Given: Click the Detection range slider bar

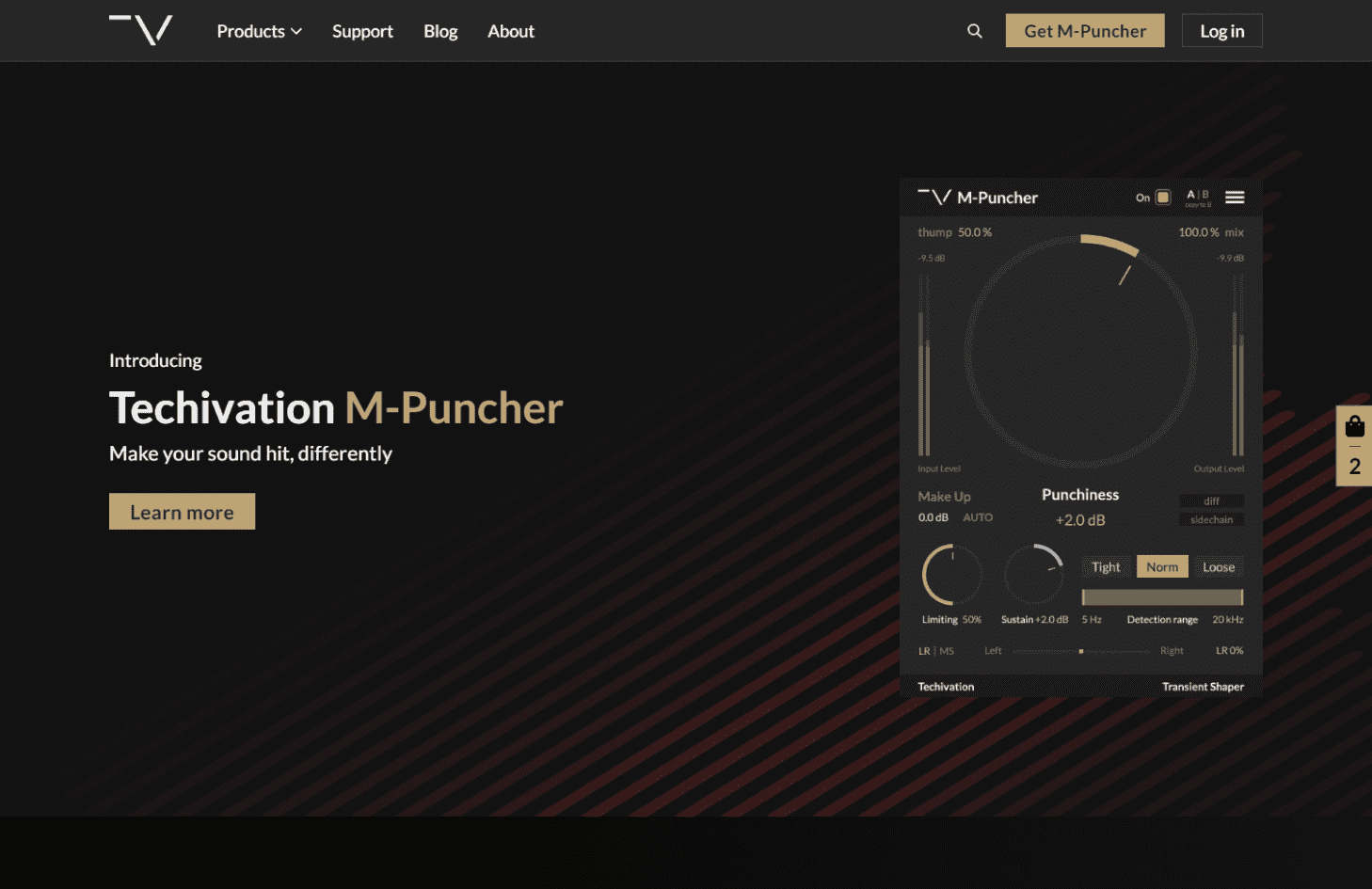Looking at the screenshot, I should pyautogui.click(x=1162, y=597).
